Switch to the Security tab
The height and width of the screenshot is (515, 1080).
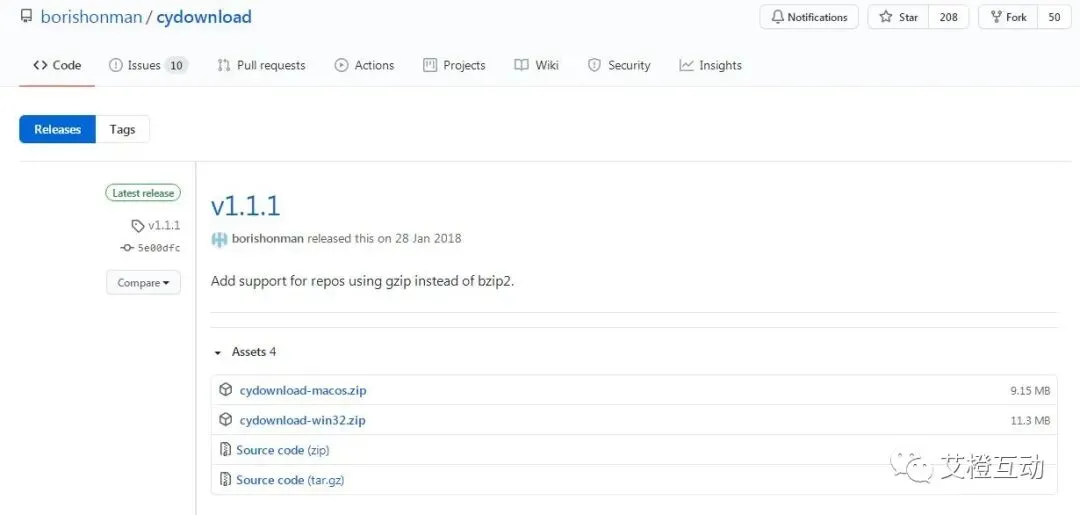point(619,65)
